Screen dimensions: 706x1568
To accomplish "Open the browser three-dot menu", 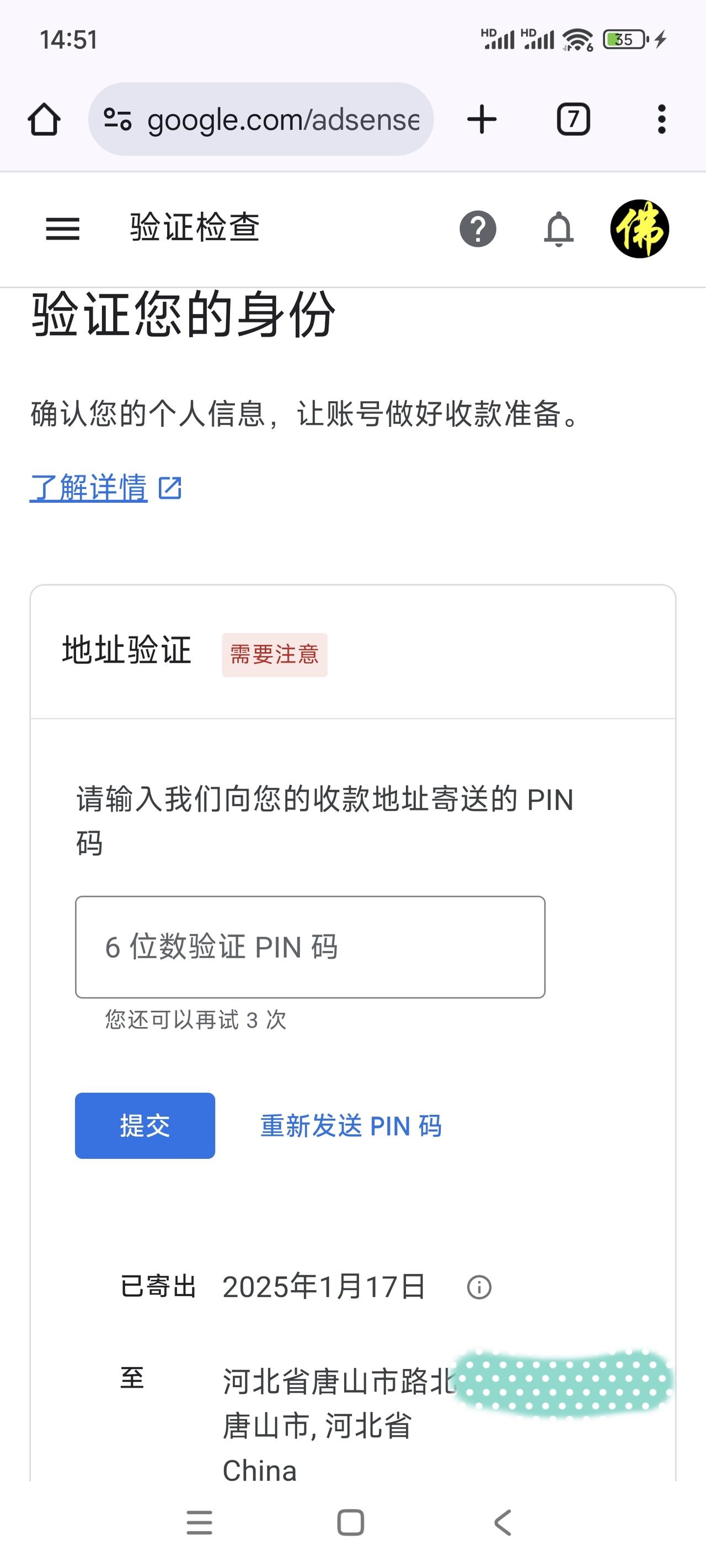I will pos(661,119).
